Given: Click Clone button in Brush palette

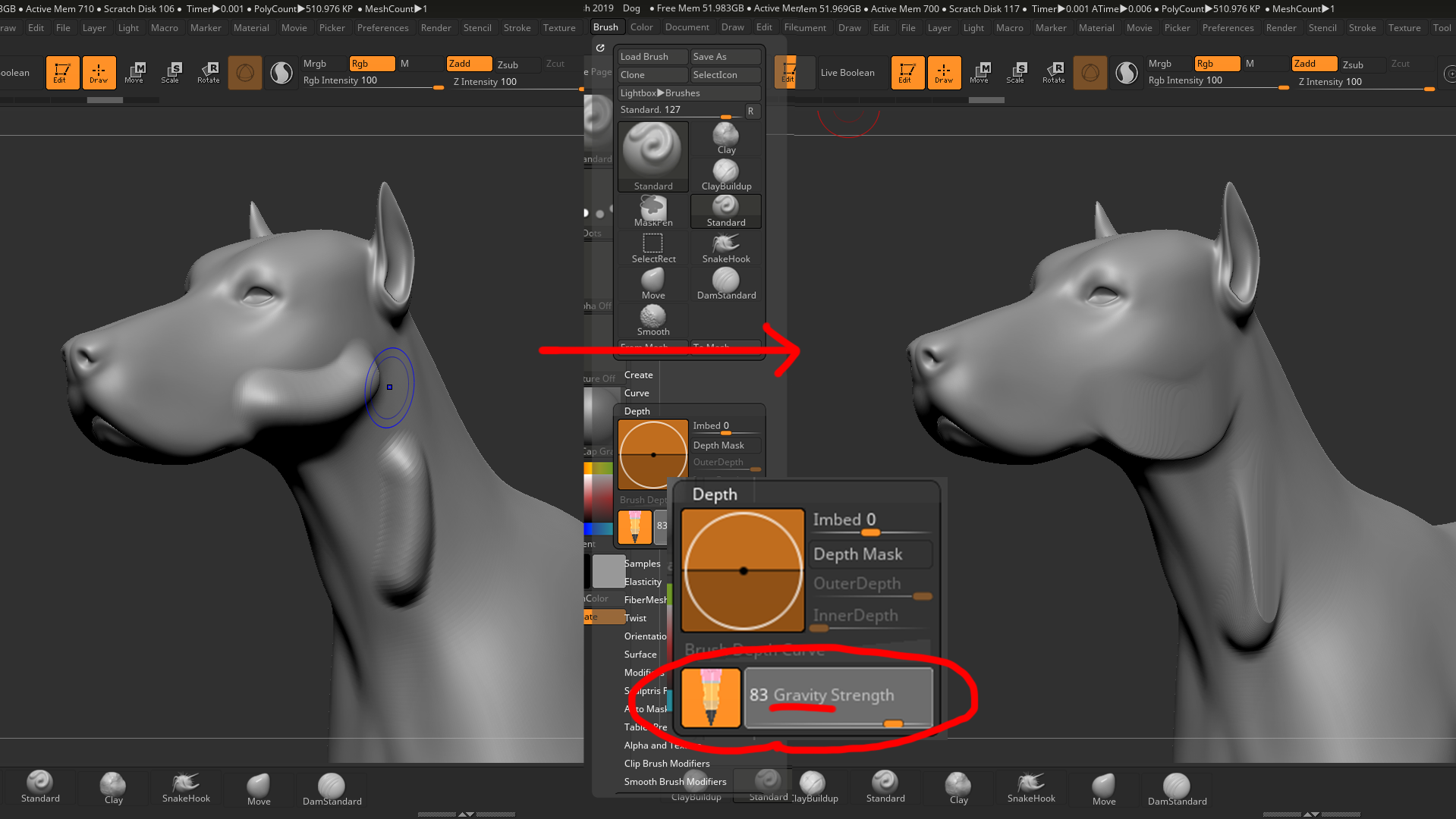Looking at the screenshot, I should click(x=653, y=75).
